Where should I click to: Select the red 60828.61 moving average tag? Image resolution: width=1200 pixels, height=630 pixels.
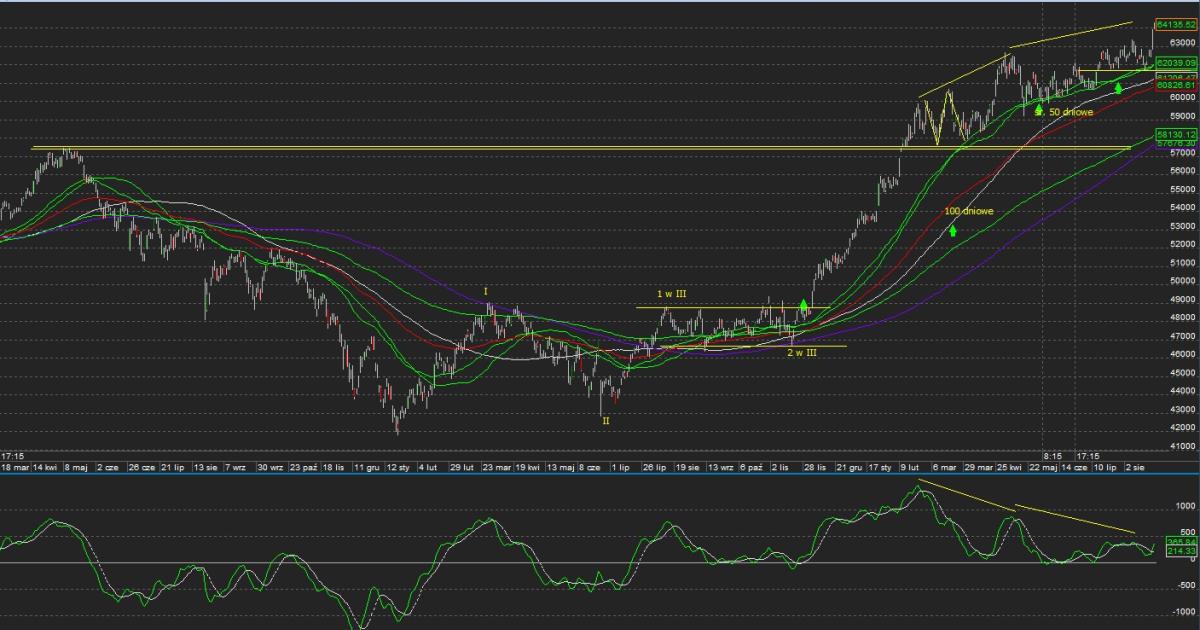[x=1176, y=86]
